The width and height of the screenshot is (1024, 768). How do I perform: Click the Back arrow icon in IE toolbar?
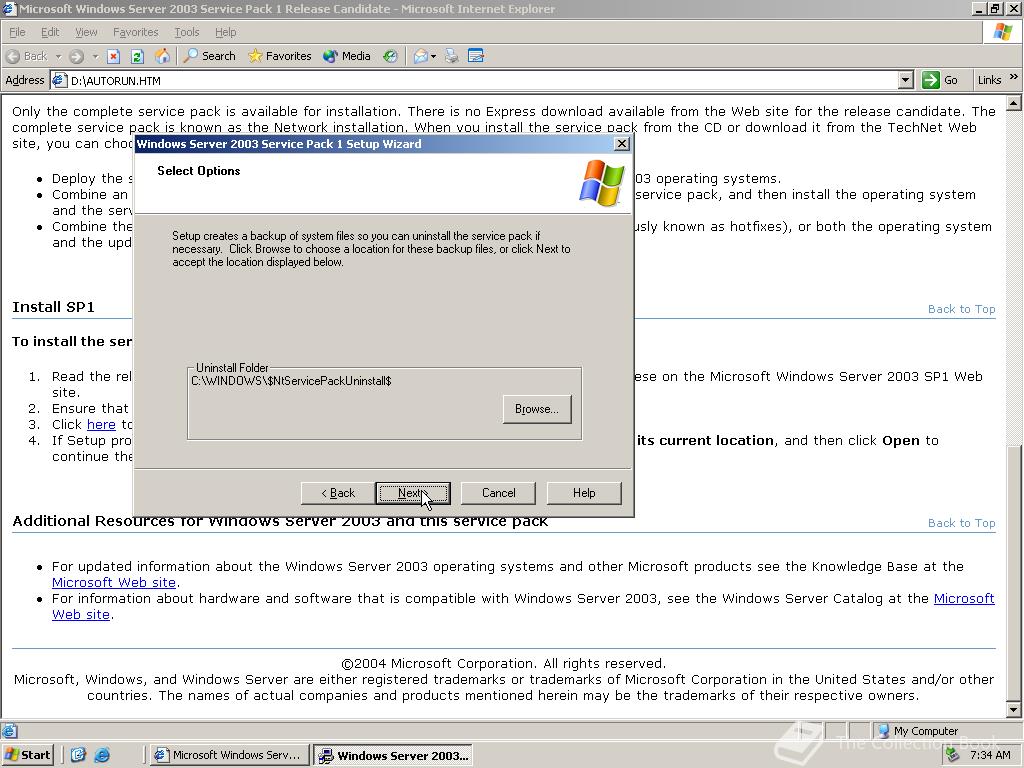click(13, 56)
